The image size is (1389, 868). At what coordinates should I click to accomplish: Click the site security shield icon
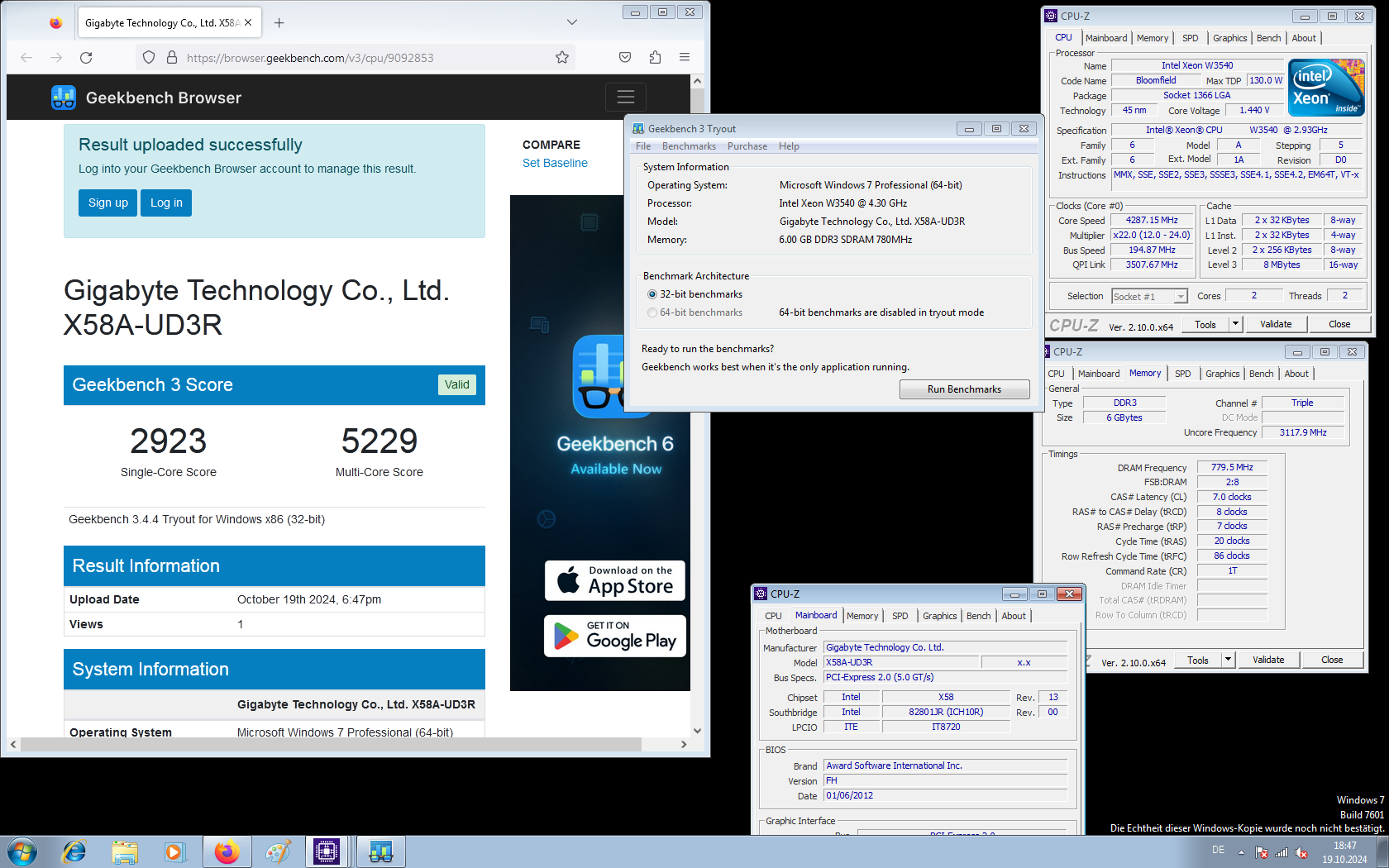(x=149, y=57)
